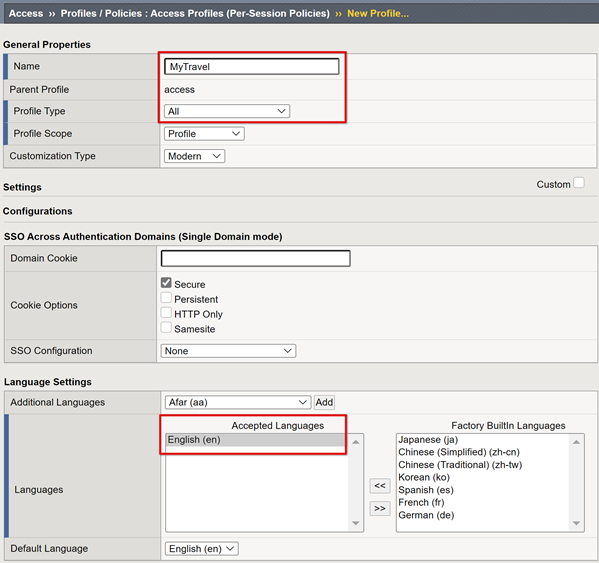Click Factory BuiltIn Languages scroll up arrow
The width and height of the screenshot is (599, 563).
[x=576, y=442]
